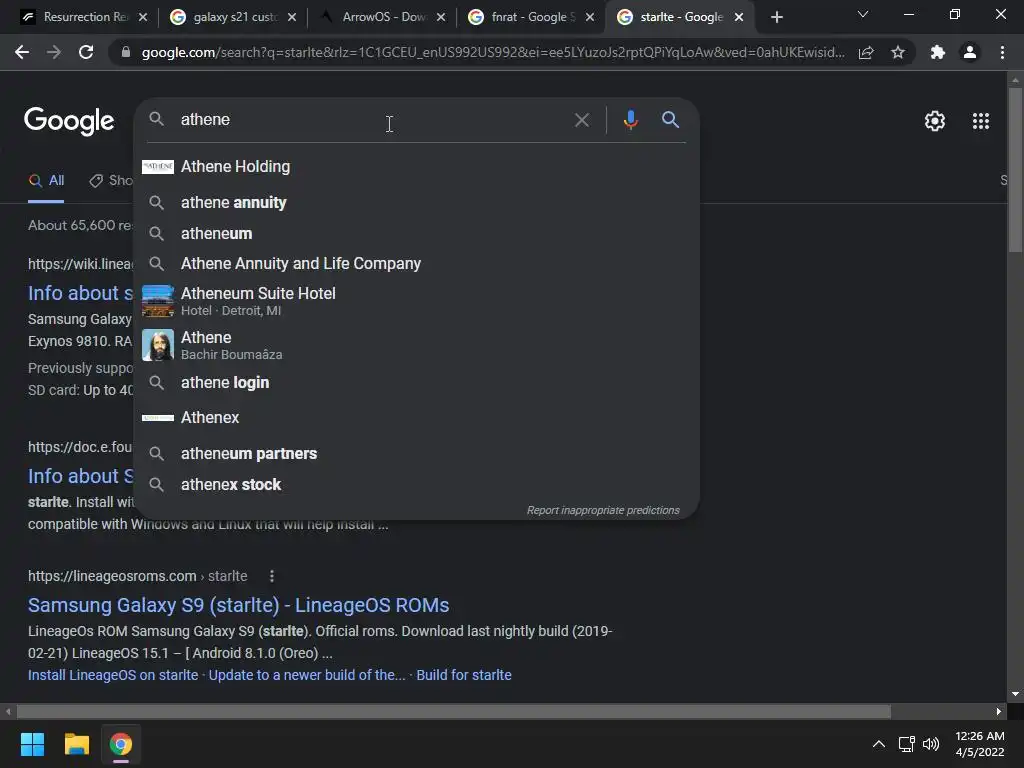Open Google quick settings gear
Image resolution: width=1024 pixels, height=768 pixels.
[x=935, y=121]
